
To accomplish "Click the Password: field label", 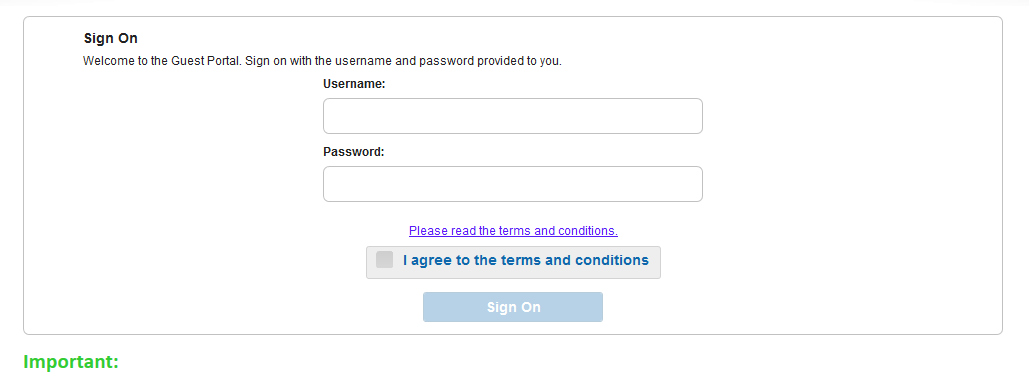I will pos(354,151).
